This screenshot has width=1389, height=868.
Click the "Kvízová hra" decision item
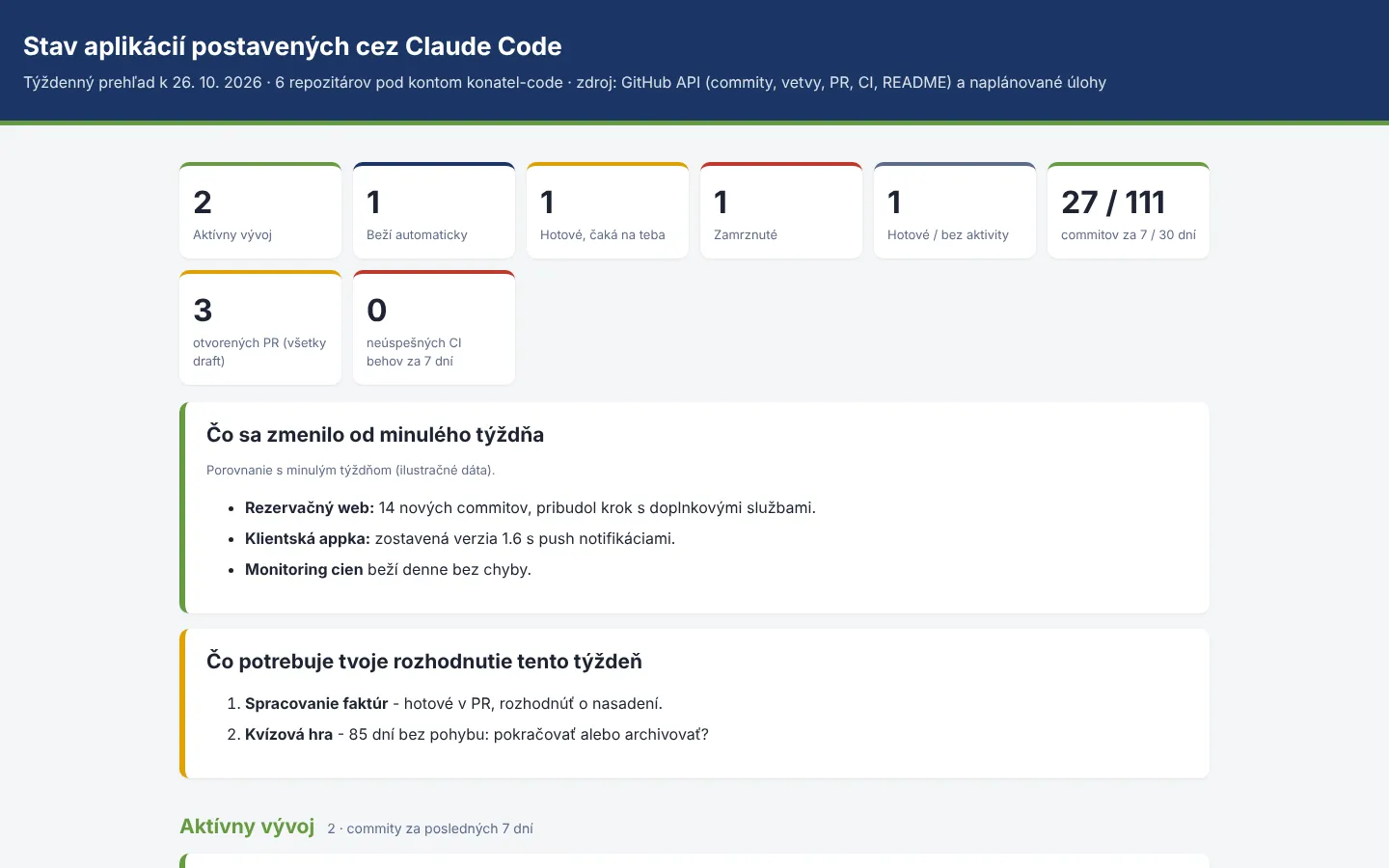tap(477, 735)
